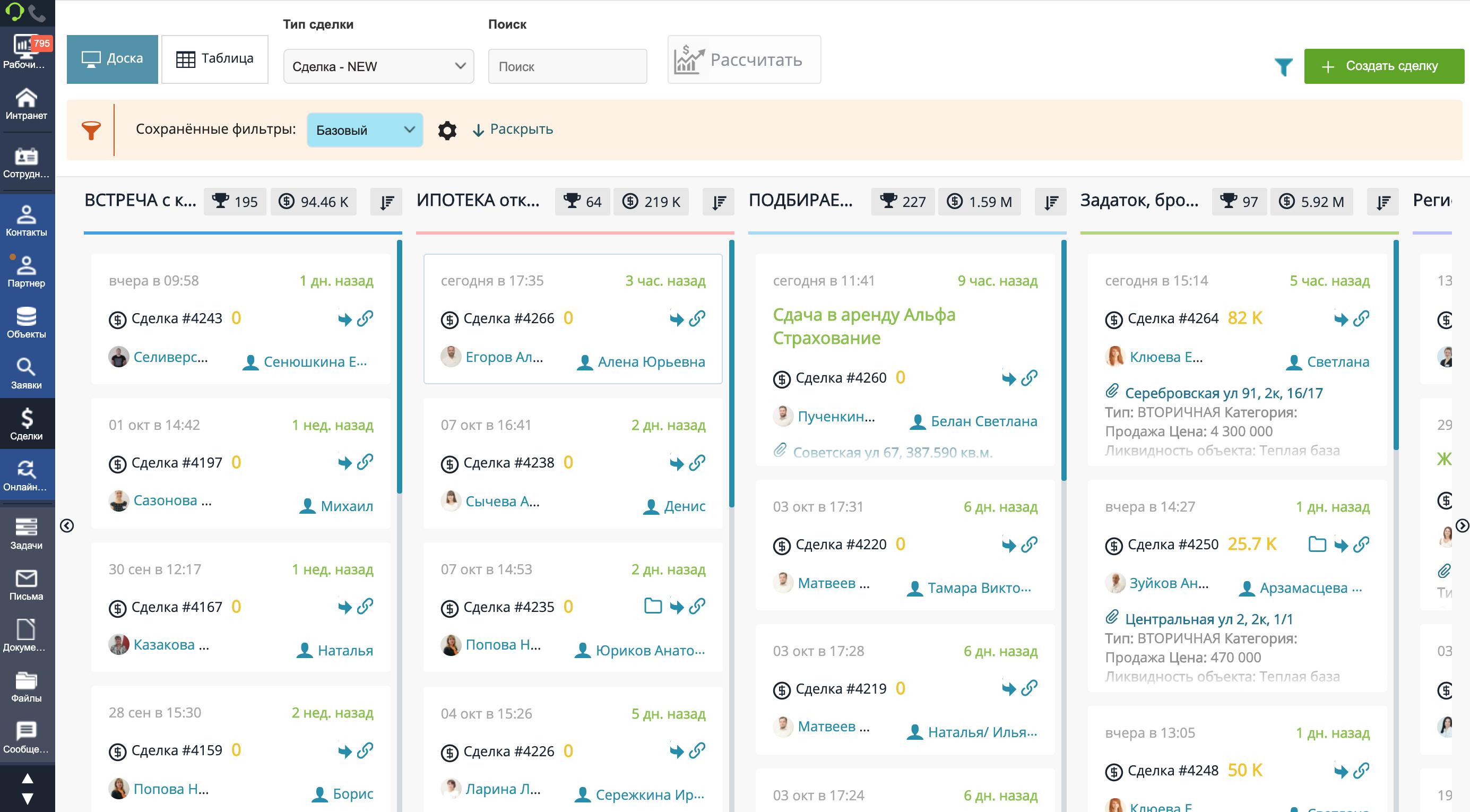Open address Центральная ул 2, 2к, 1/1
The image size is (1470, 812).
coord(1209,619)
